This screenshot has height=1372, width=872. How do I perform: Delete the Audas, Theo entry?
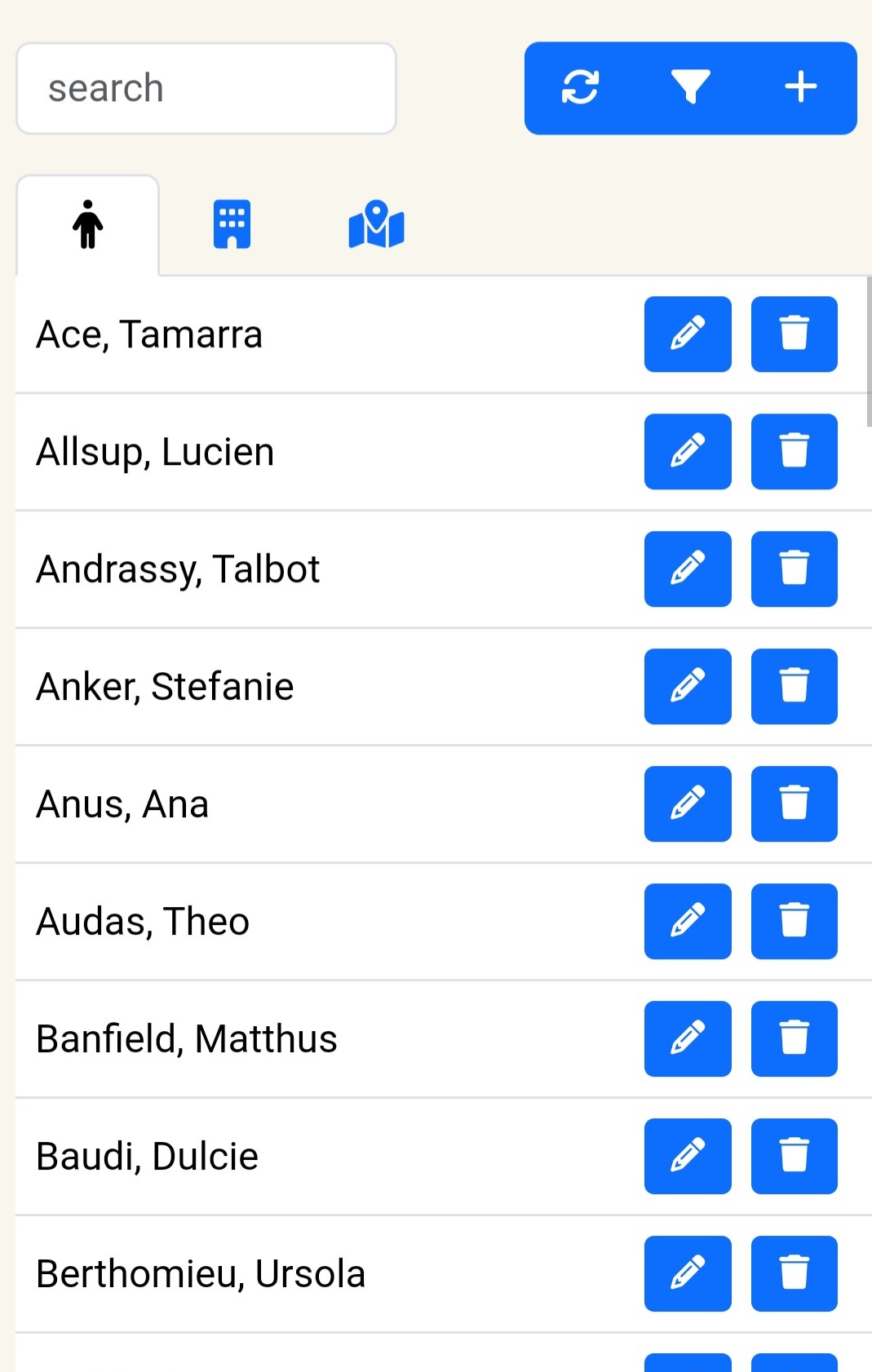[x=794, y=922]
